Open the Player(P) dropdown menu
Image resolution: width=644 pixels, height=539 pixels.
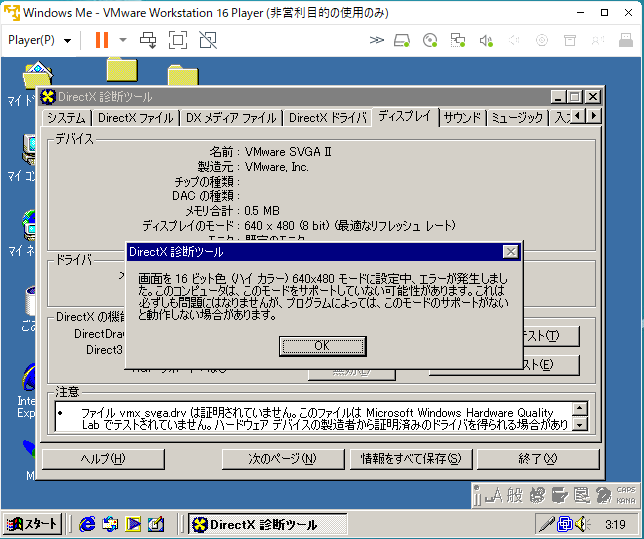[39, 40]
